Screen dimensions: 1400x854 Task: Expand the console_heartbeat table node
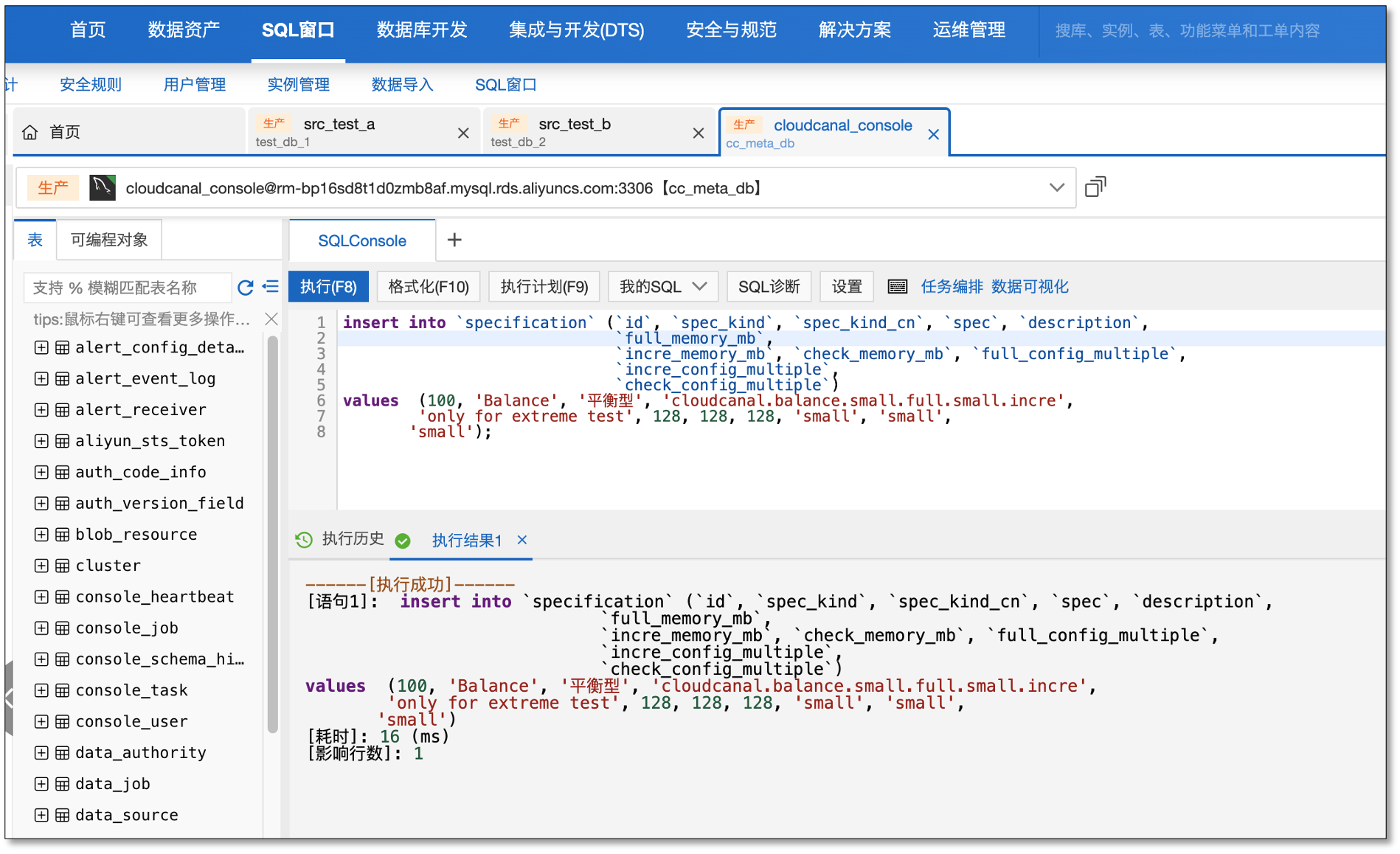click(41, 597)
